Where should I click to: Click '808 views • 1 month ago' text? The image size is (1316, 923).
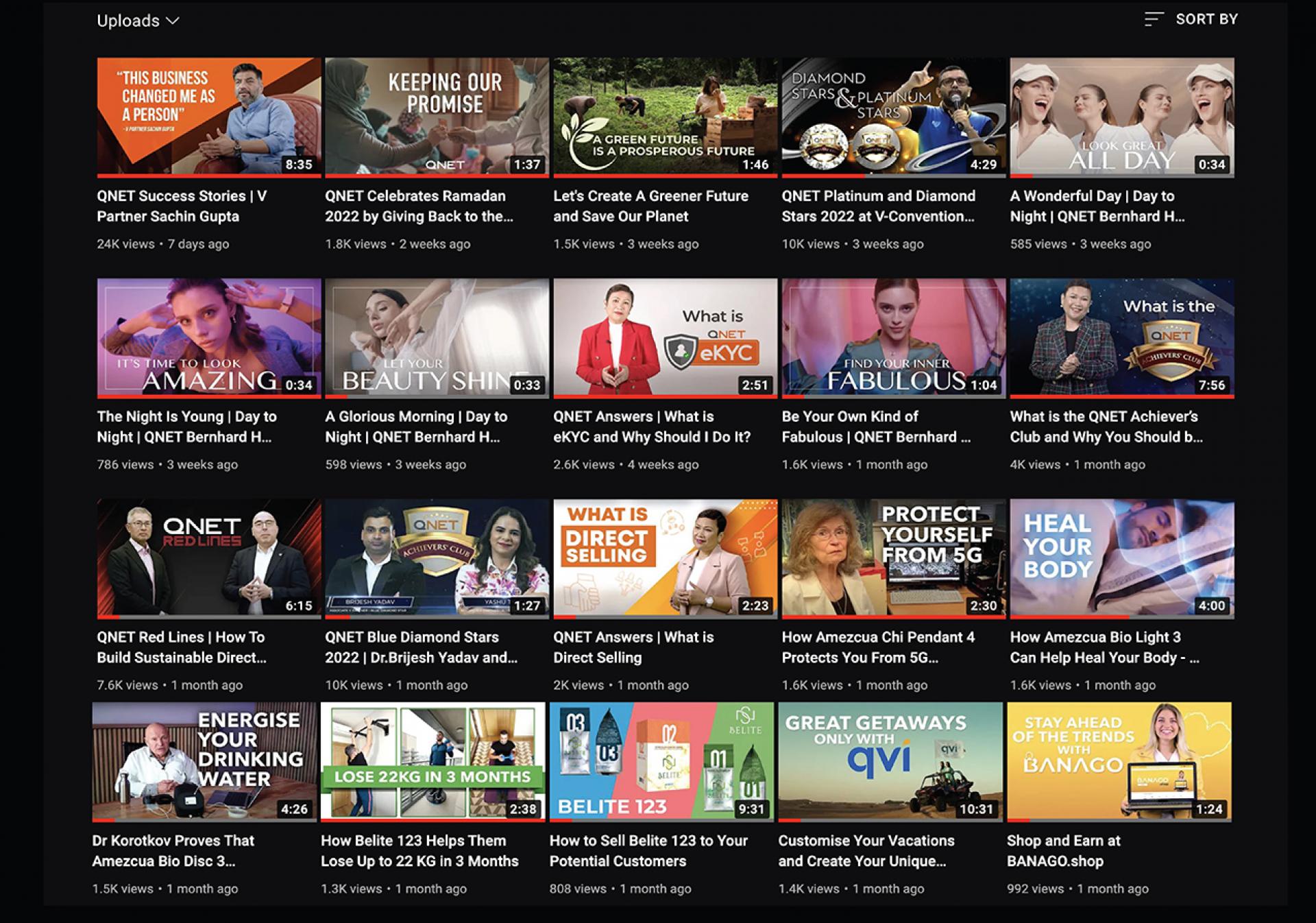[620, 889]
